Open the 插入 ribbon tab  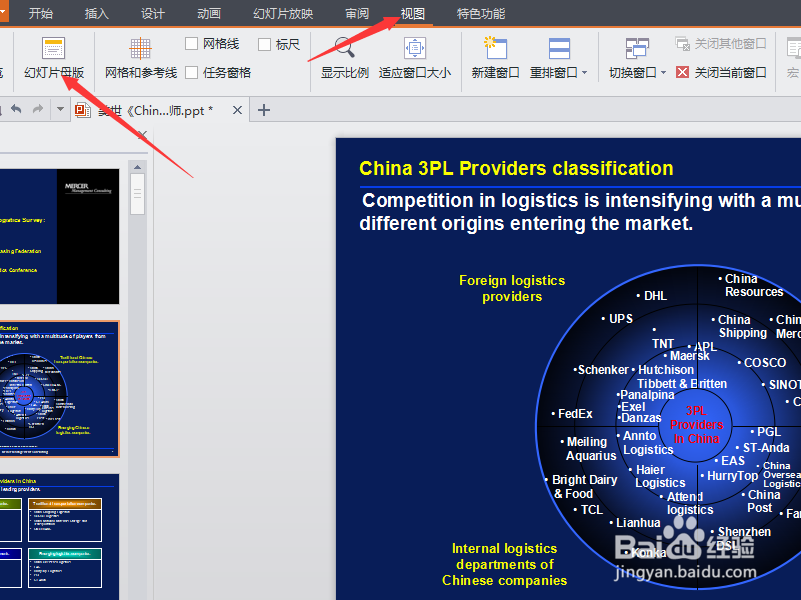pos(97,13)
